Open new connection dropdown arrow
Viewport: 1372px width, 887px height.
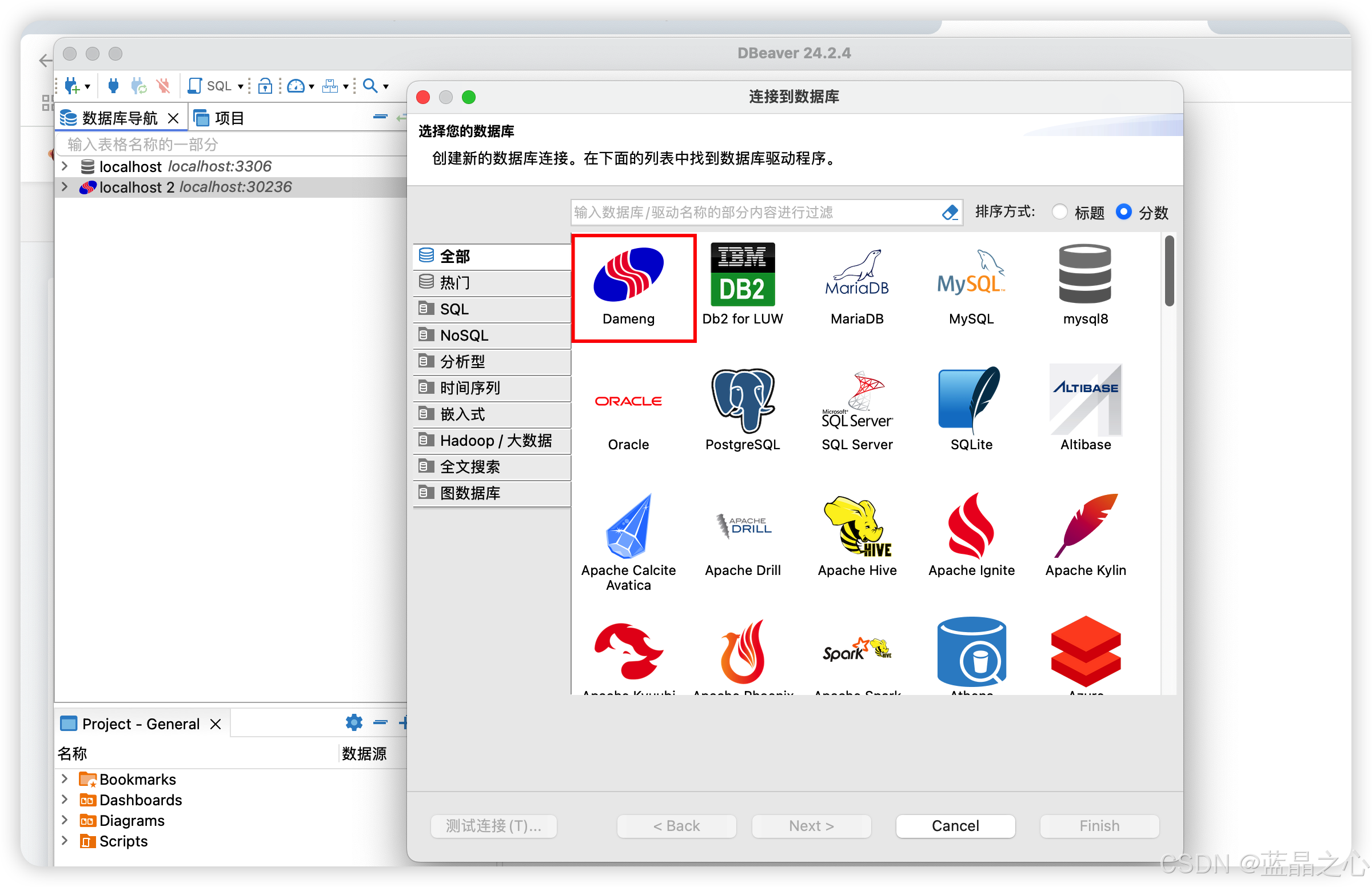pos(87,87)
